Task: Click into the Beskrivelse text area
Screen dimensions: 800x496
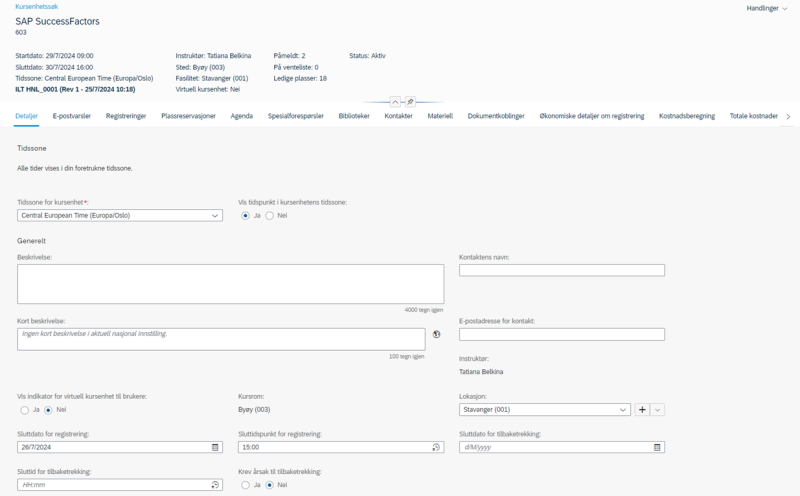Action: tap(231, 284)
